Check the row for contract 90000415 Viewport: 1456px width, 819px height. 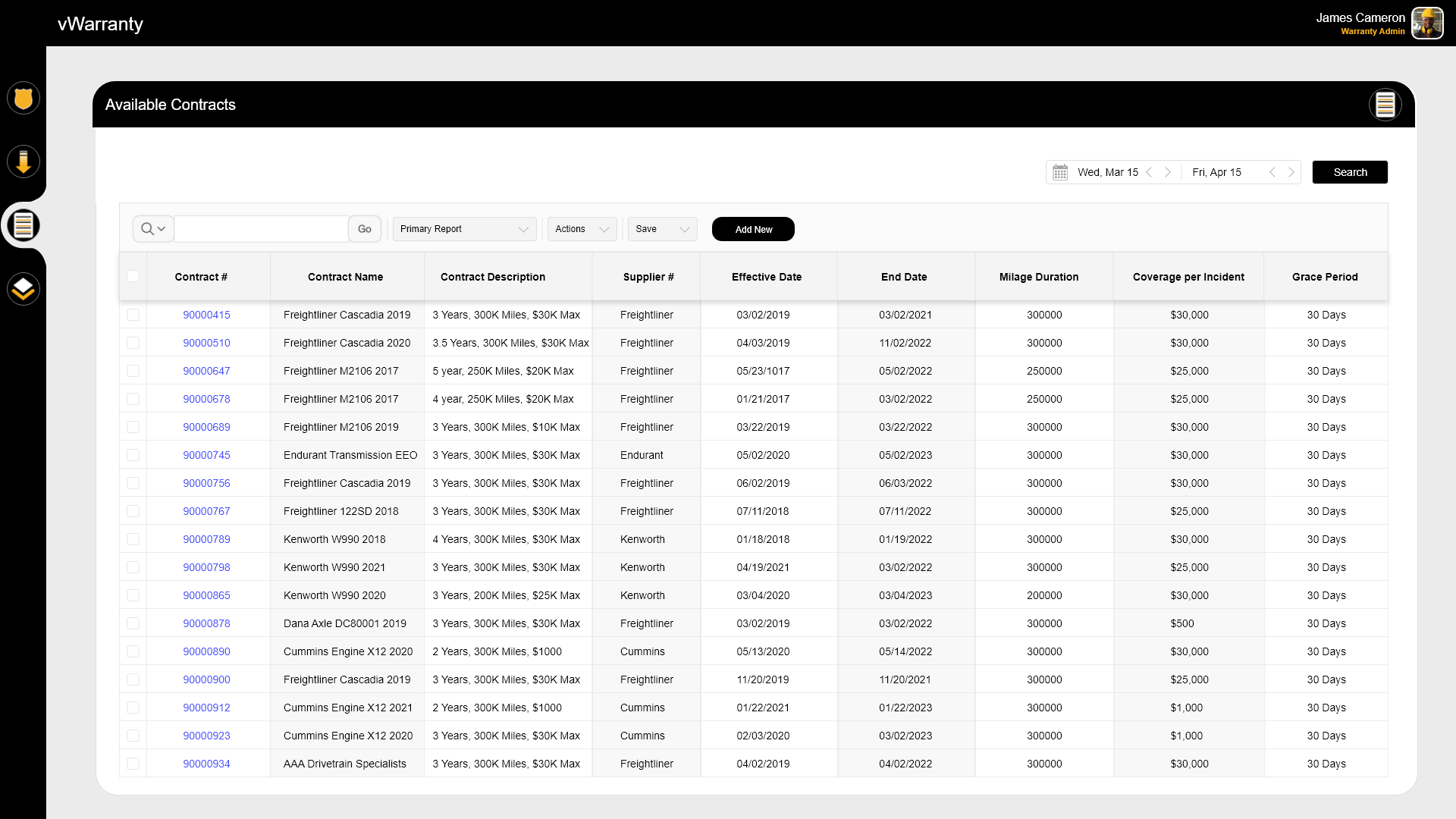(x=133, y=315)
